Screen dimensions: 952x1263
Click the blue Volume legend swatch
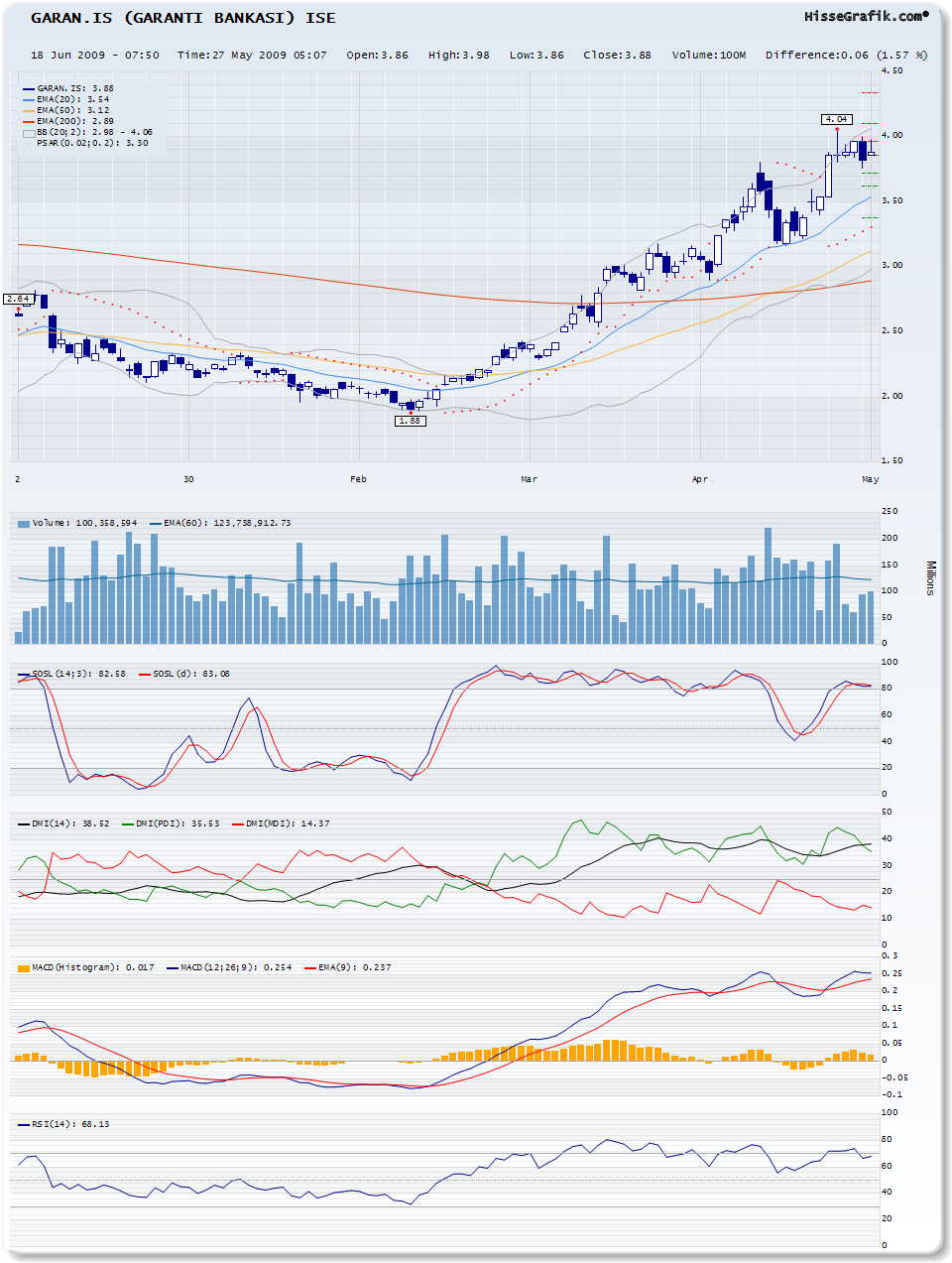tap(24, 523)
